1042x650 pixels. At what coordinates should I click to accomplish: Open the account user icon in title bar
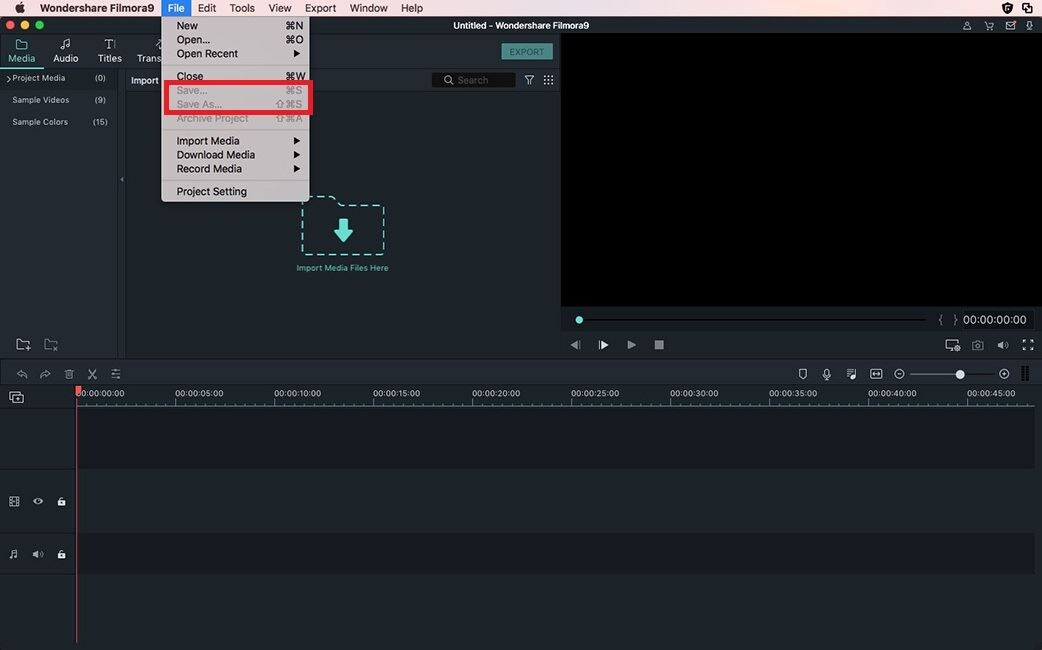pyautogui.click(x=967, y=25)
